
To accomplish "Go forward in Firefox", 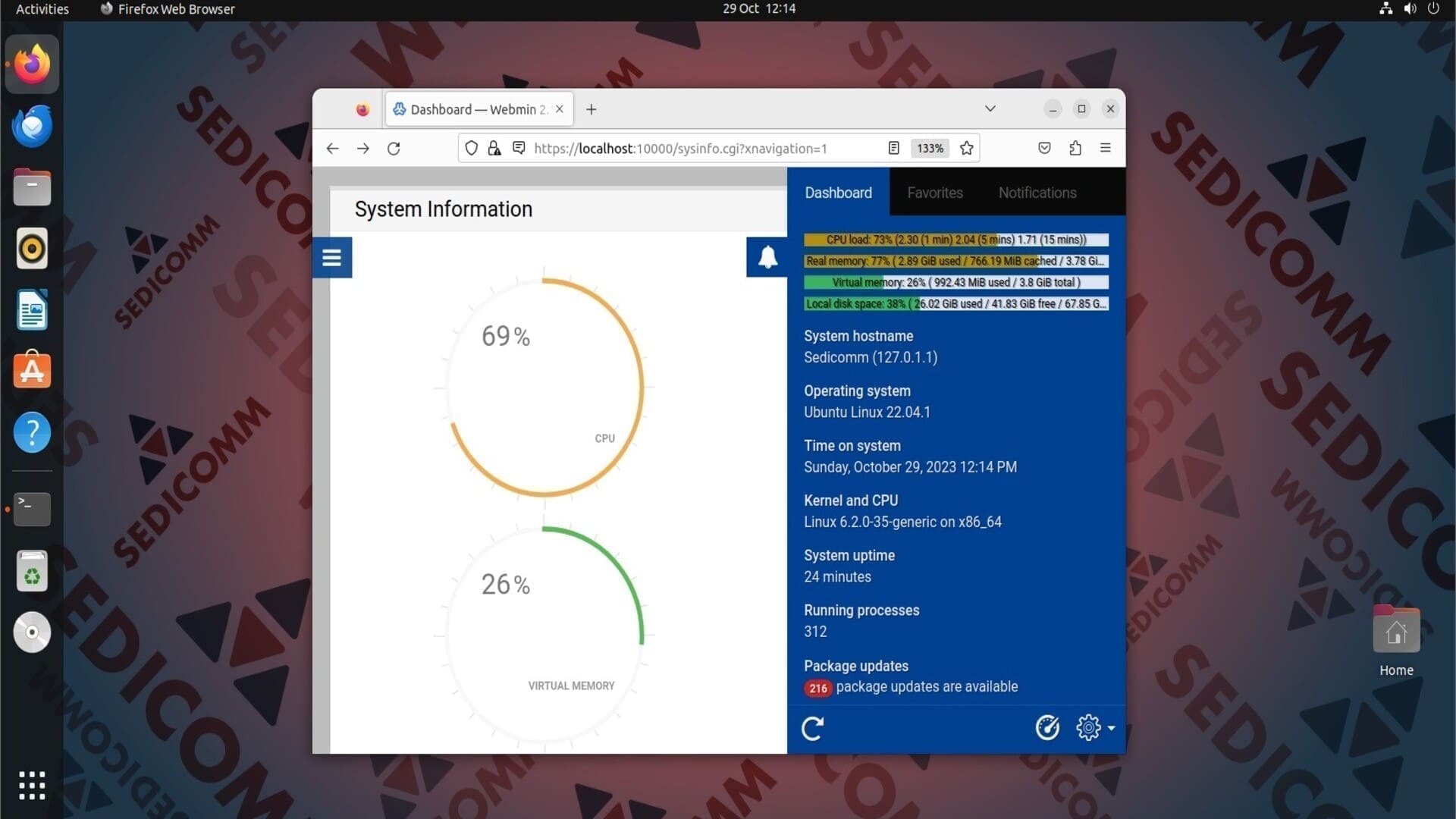I will point(363,149).
